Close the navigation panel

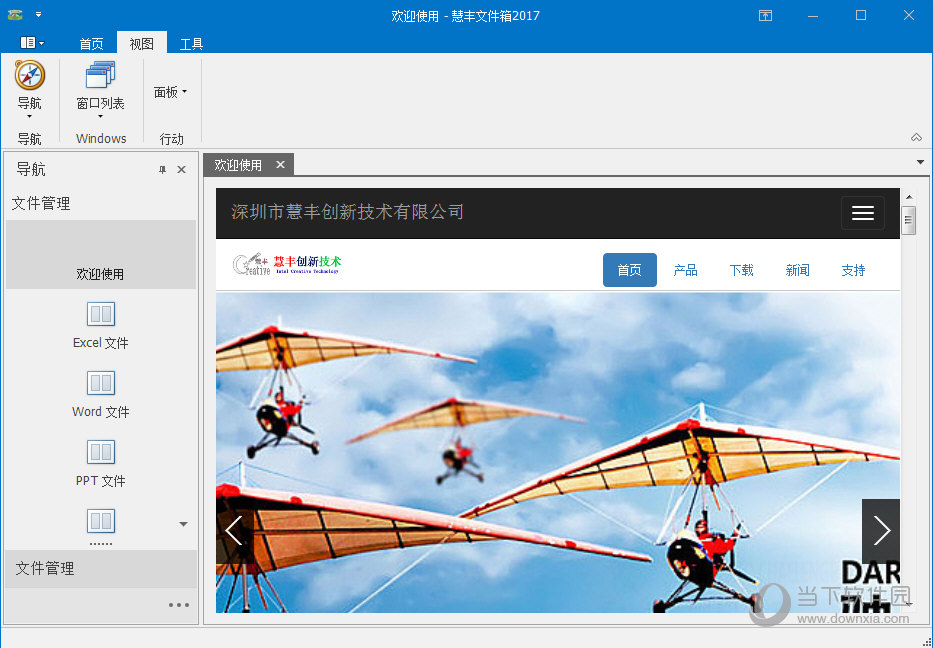point(182,170)
